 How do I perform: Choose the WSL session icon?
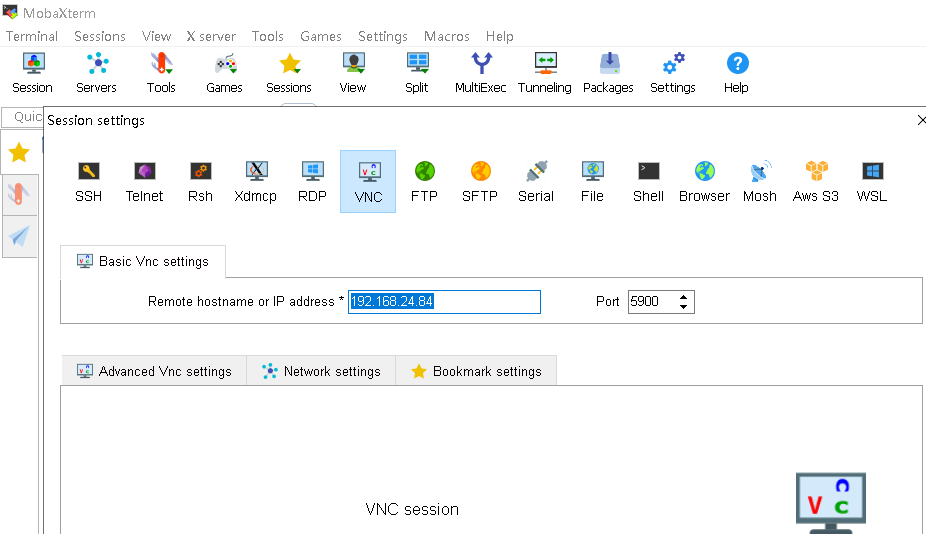872,181
